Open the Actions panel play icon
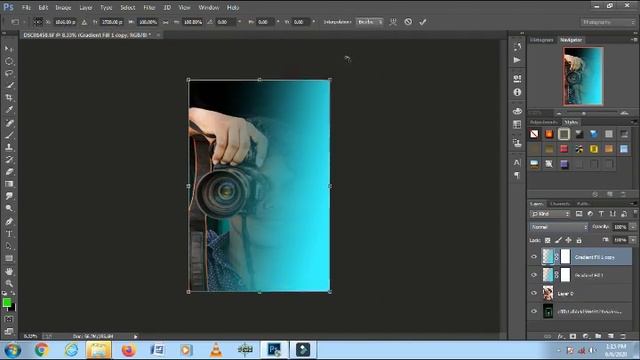Screen dimensions: 640x360 click(x=517, y=60)
